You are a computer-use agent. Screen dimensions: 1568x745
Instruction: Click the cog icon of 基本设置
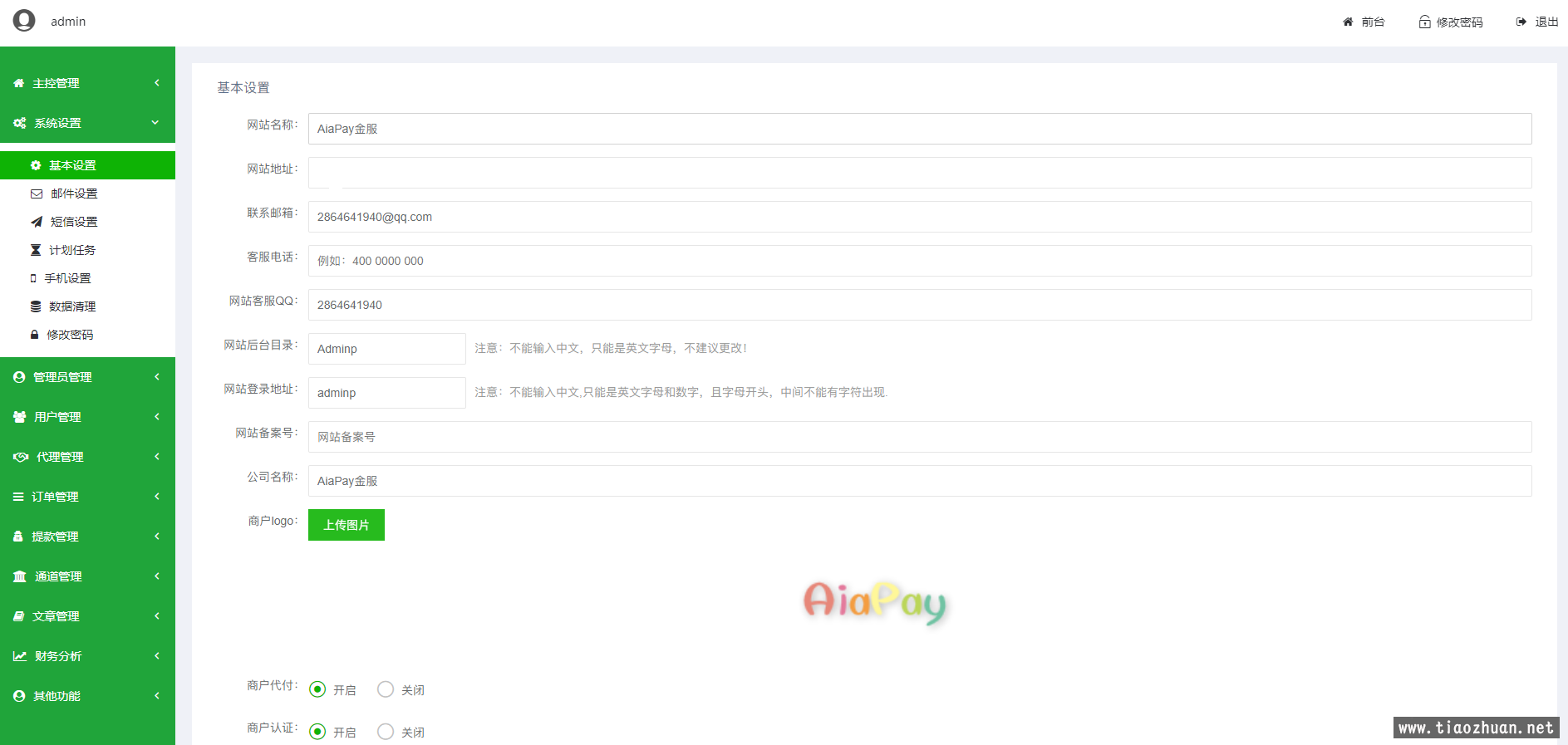(36, 165)
